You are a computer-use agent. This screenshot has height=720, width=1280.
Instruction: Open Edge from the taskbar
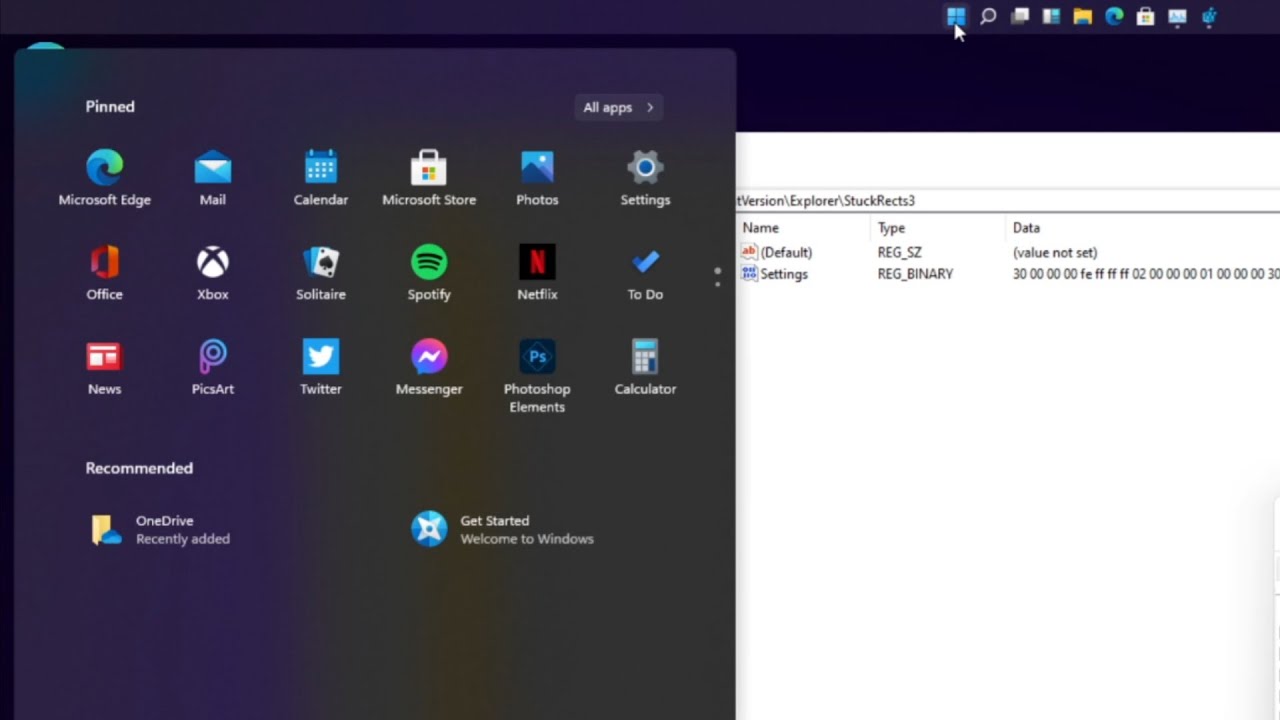1114,16
